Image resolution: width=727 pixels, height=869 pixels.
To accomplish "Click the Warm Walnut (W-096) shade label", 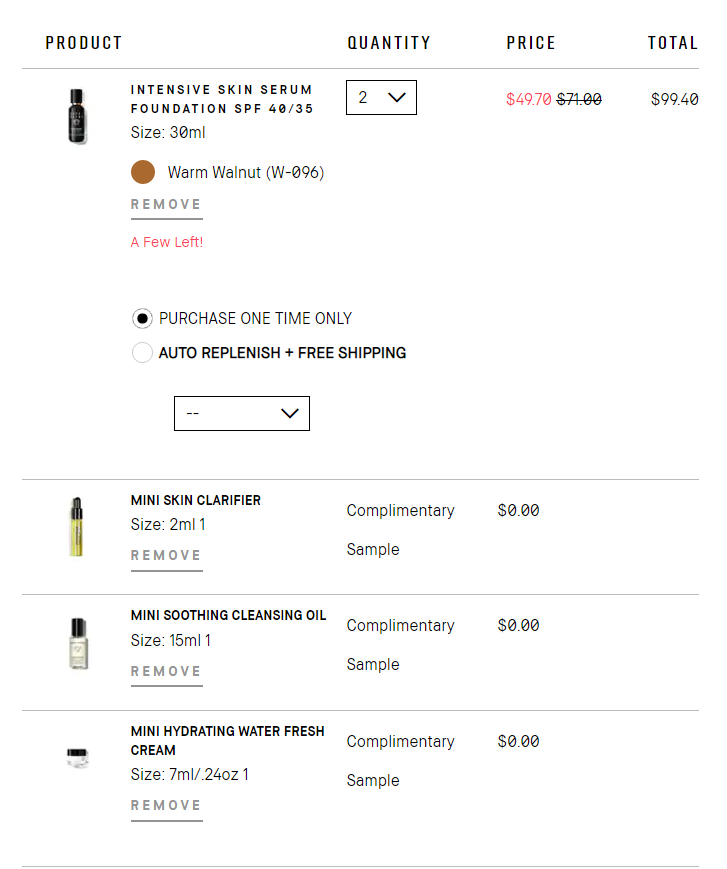I will [x=246, y=172].
